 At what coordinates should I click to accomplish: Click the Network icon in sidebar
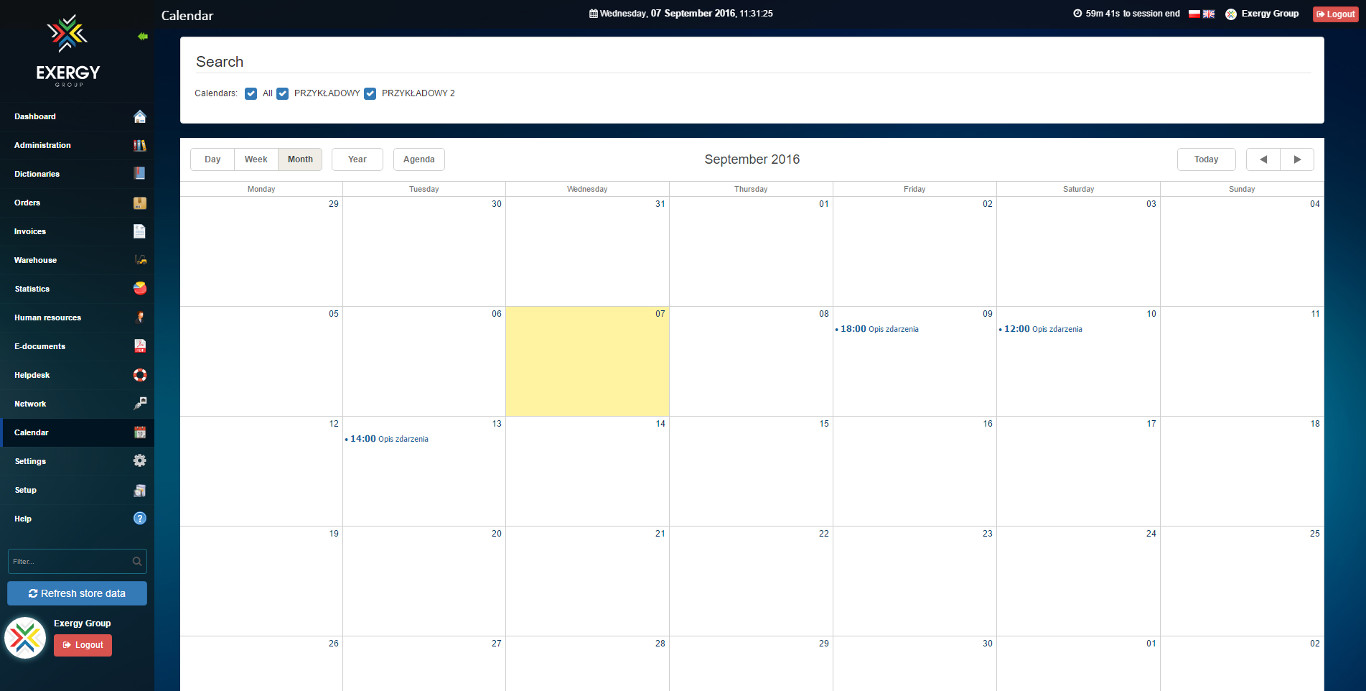[x=140, y=404]
